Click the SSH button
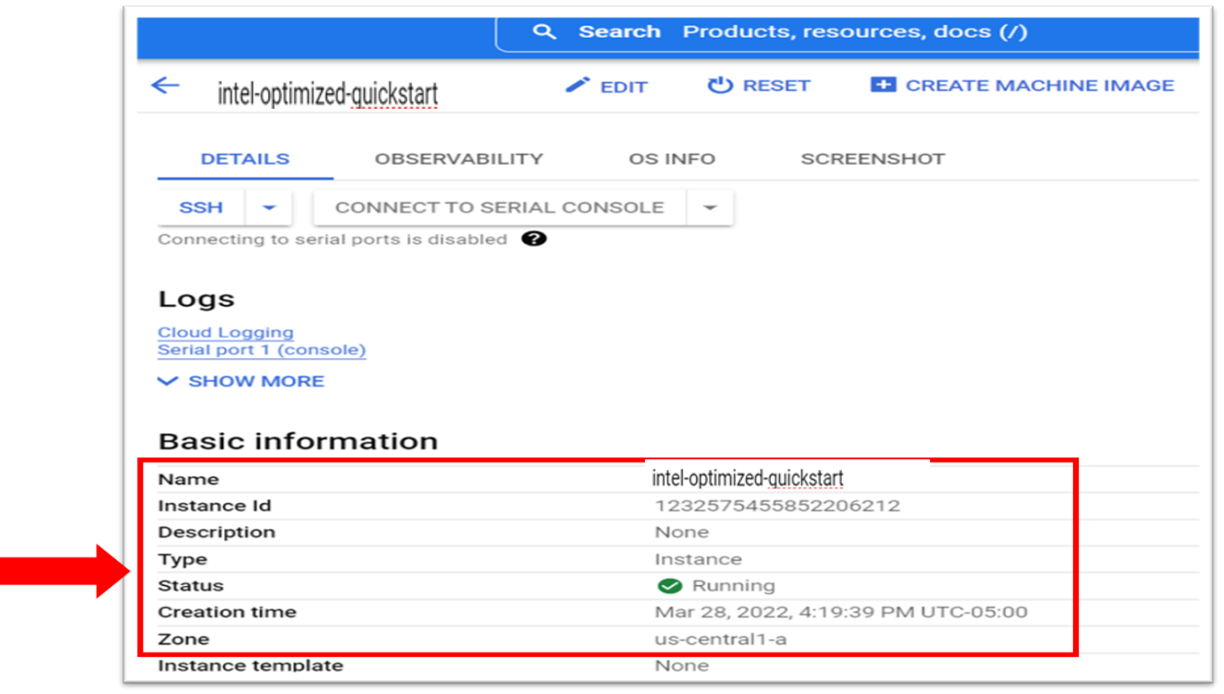This screenshot has width=1224, height=694. pos(201,208)
